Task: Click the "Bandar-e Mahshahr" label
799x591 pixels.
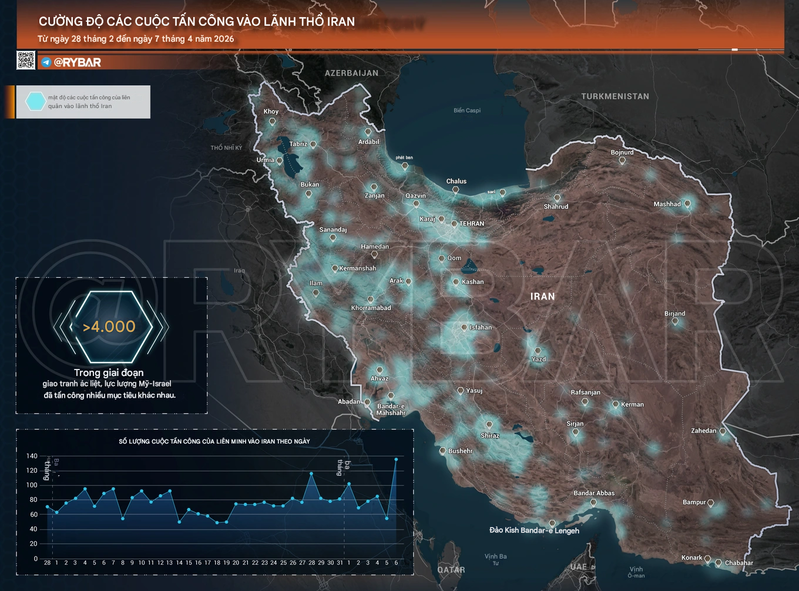Action: [391, 409]
